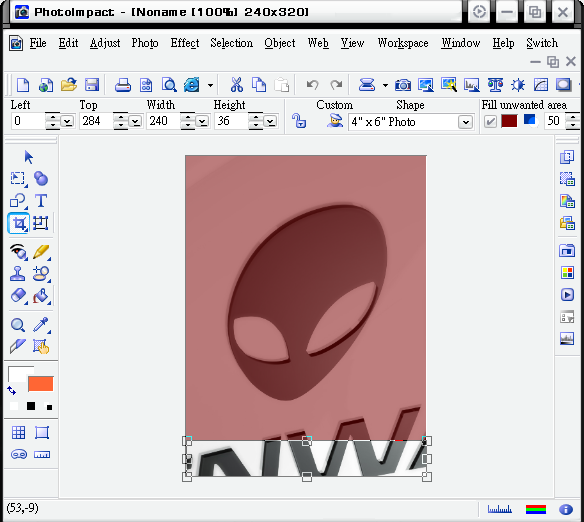Screen dimensions: 584x522
Task: Click the Top value input field
Action: (96, 121)
